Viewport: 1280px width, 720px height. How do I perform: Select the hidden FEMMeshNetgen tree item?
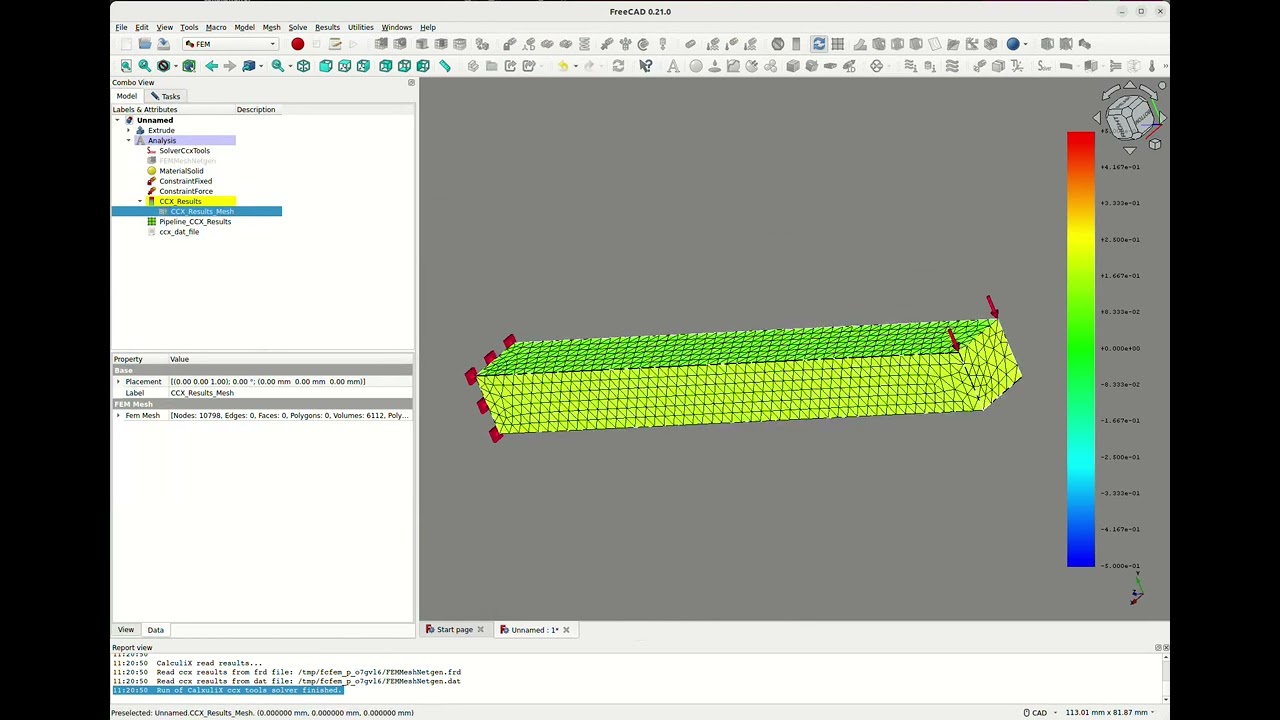(187, 161)
